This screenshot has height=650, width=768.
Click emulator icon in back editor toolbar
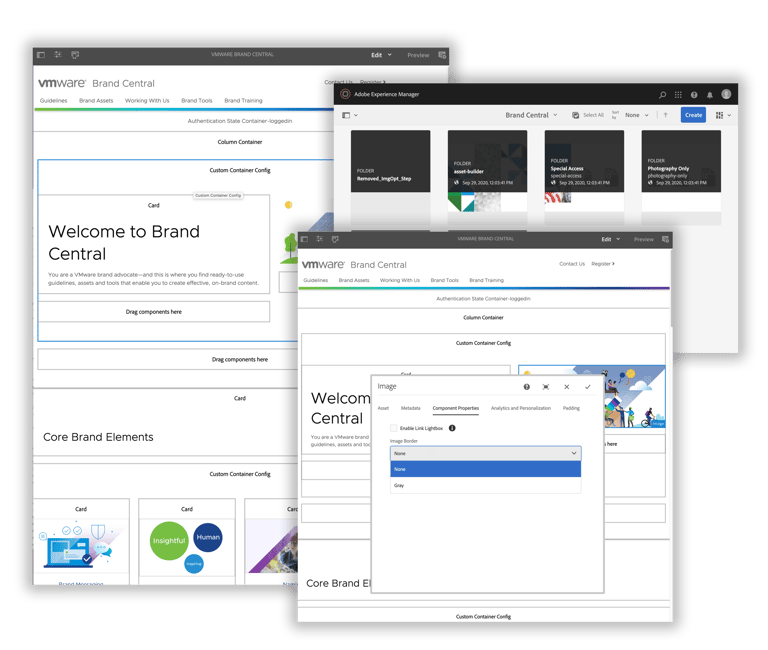pos(75,55)
